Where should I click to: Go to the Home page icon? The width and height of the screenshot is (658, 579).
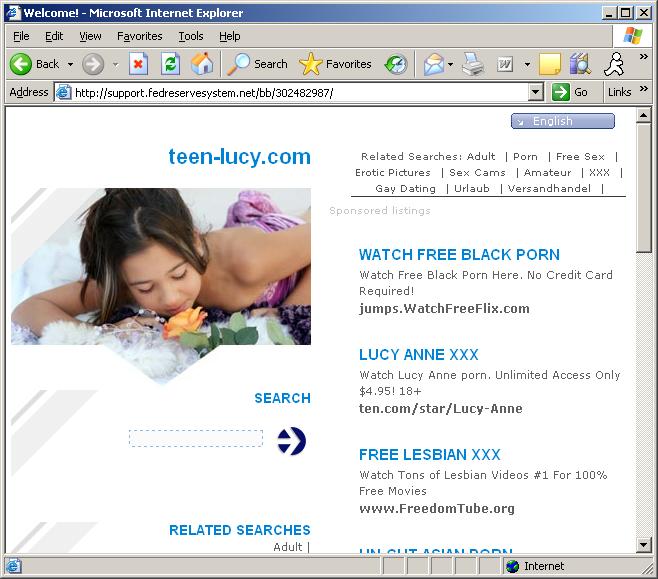point(202,64)
